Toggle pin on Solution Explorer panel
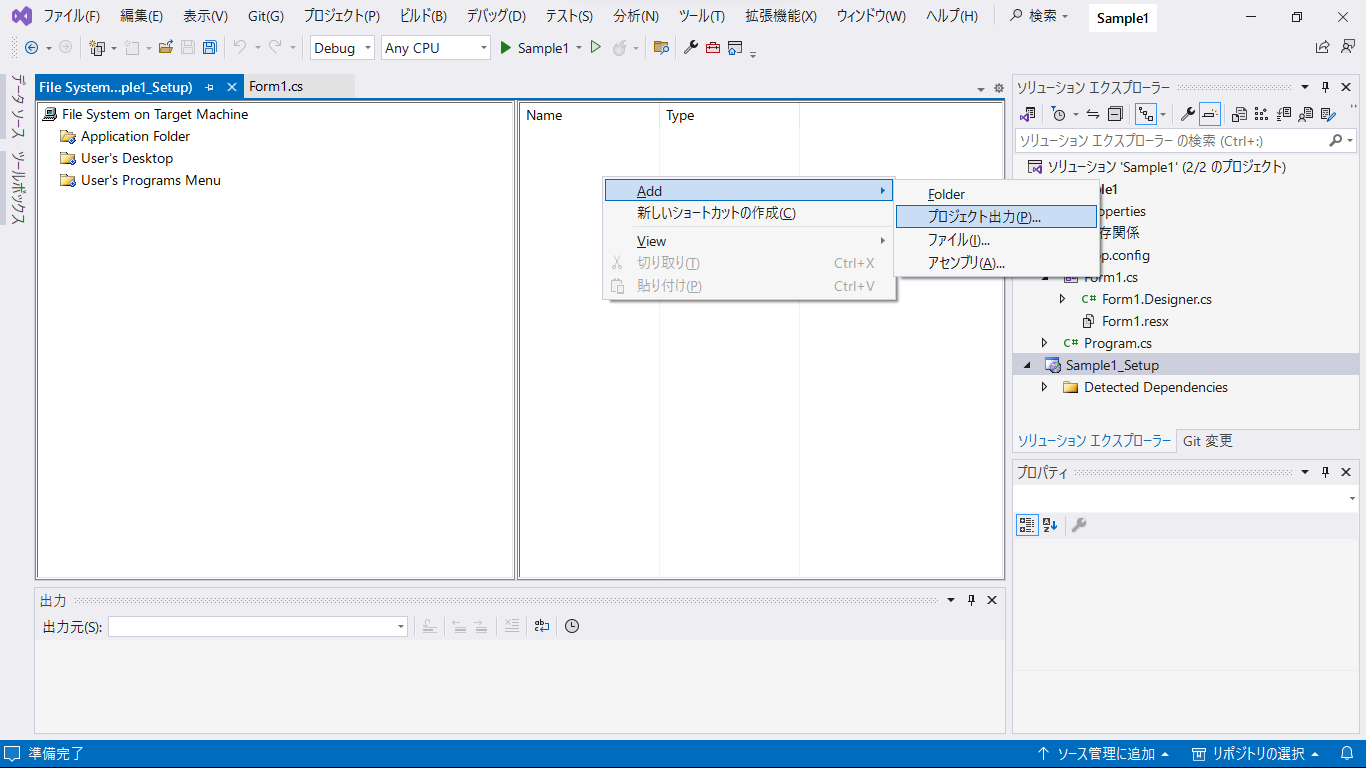 [1326, 87]
